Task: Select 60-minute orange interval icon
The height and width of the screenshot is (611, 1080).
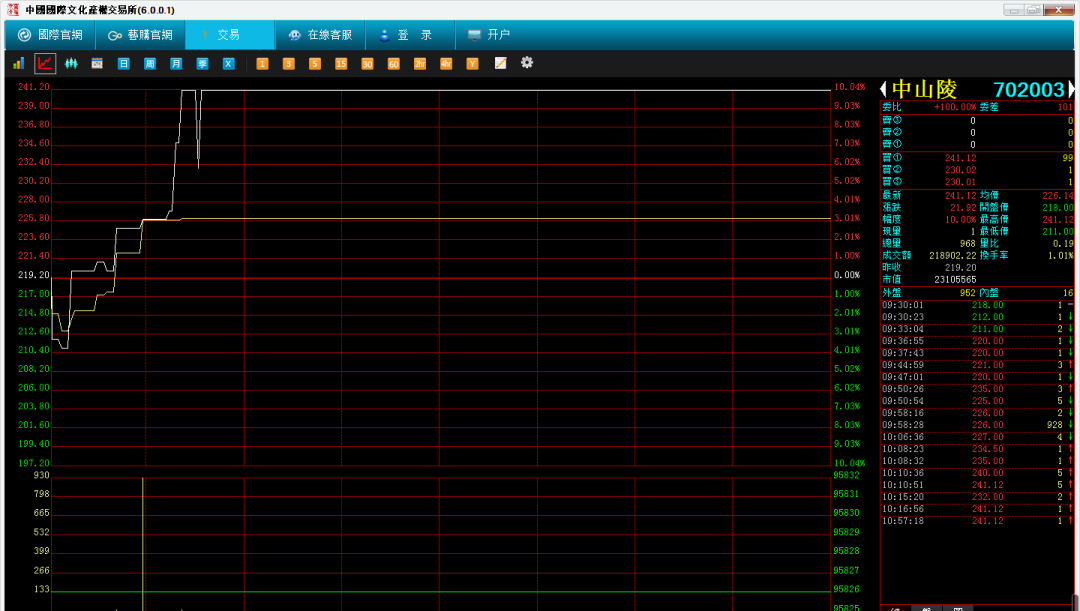Action: tap(393, 63)
